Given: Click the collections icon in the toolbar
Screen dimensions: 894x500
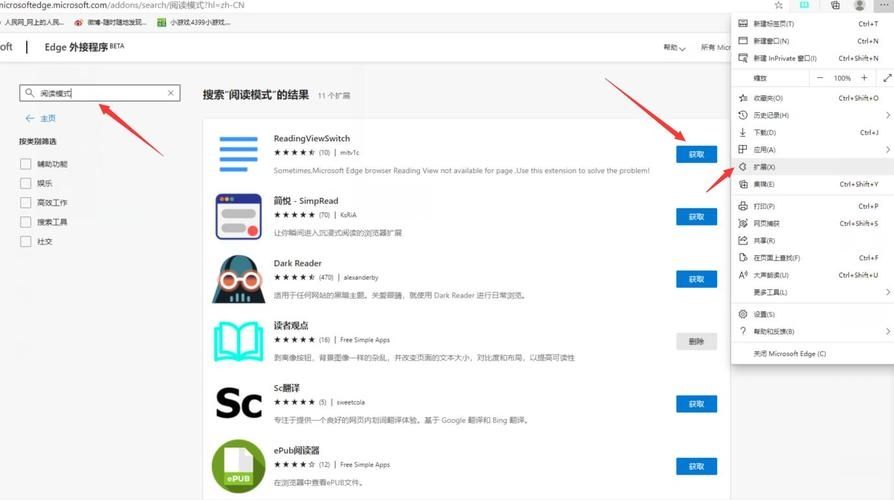Looking at the screenshot, I should point(835,5).
